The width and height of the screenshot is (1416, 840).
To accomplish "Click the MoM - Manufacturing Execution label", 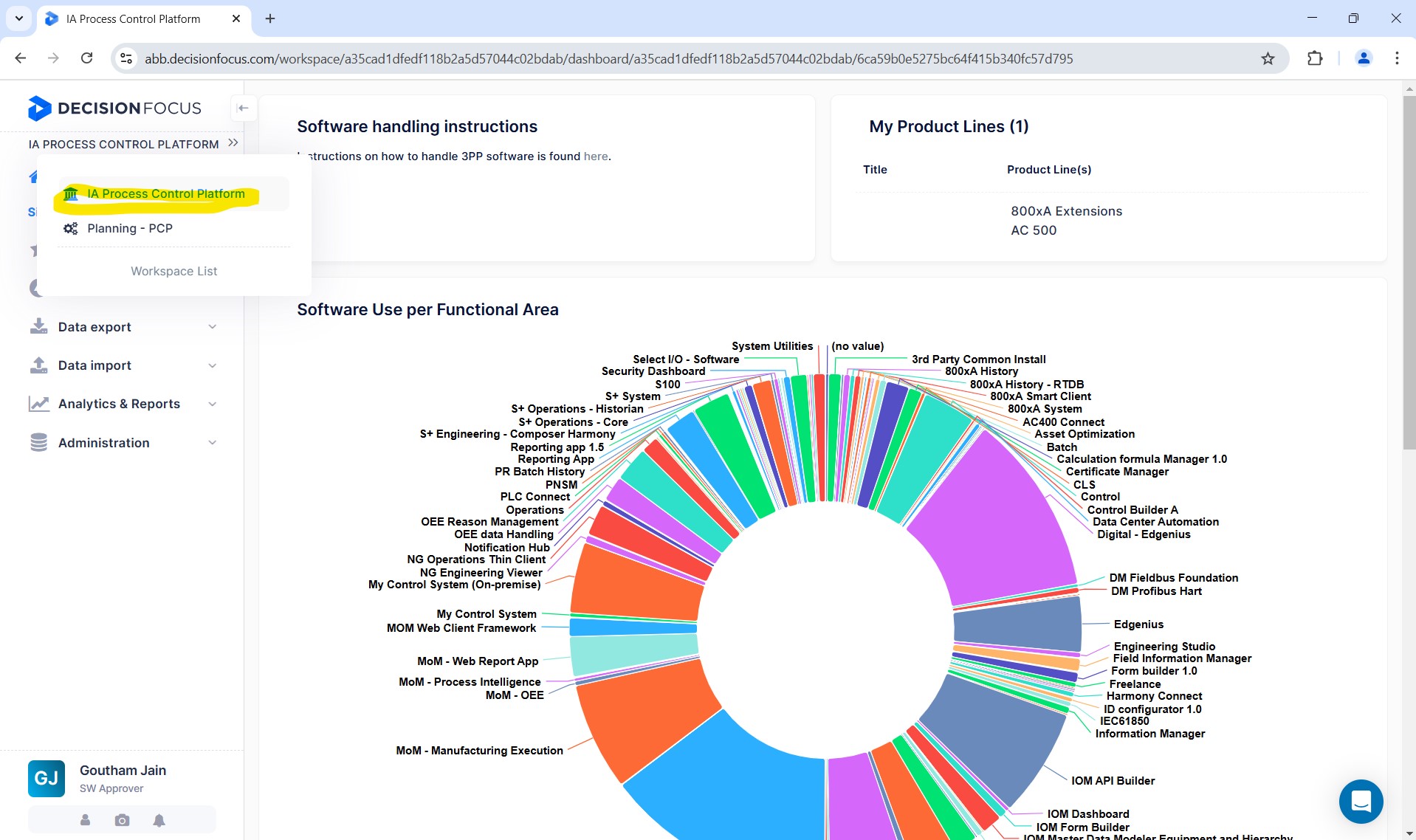I will point(480,751).
